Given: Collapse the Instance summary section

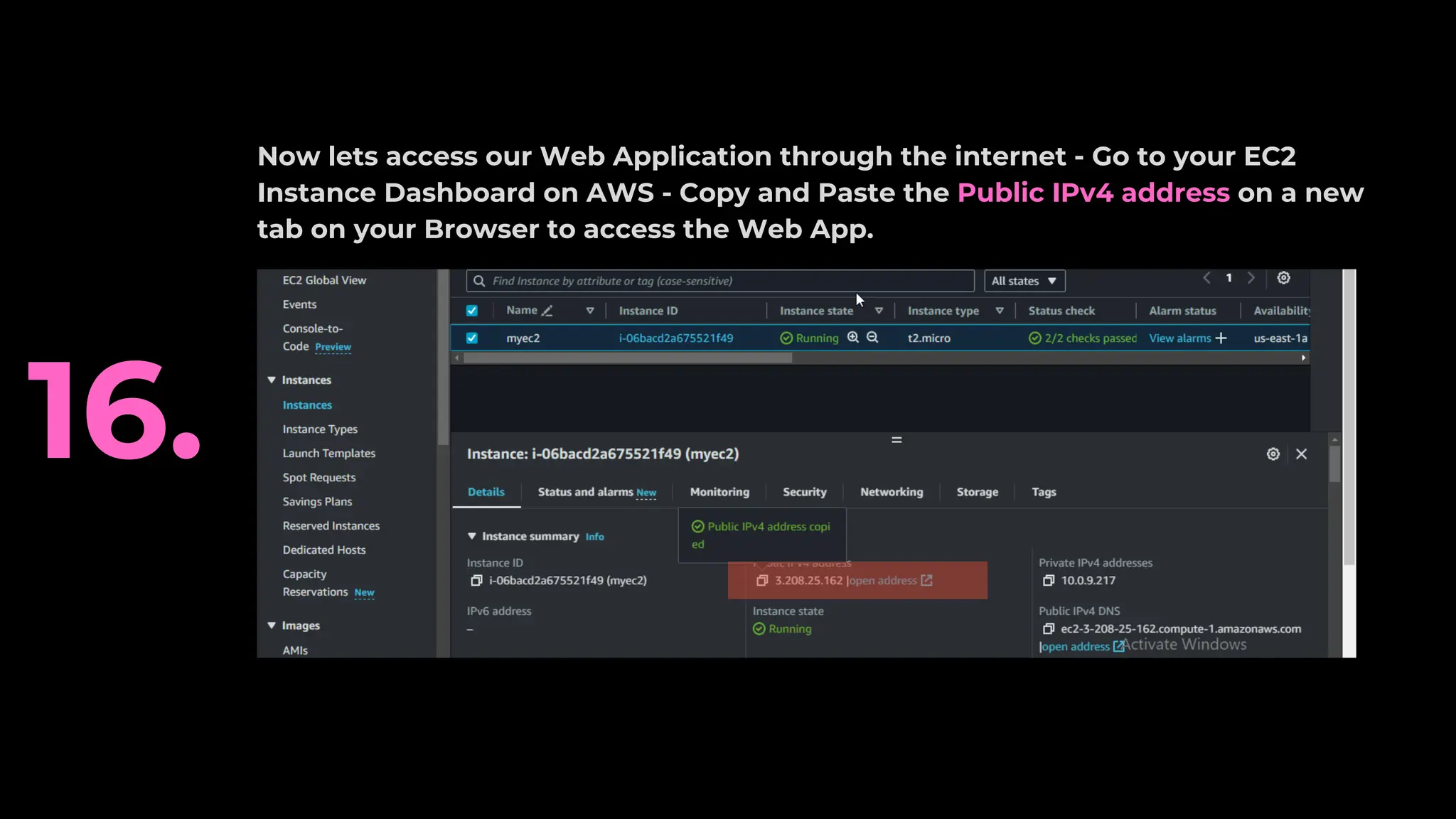Looking at the screenshot, I should pyautogui.click(x=471, y=536).
